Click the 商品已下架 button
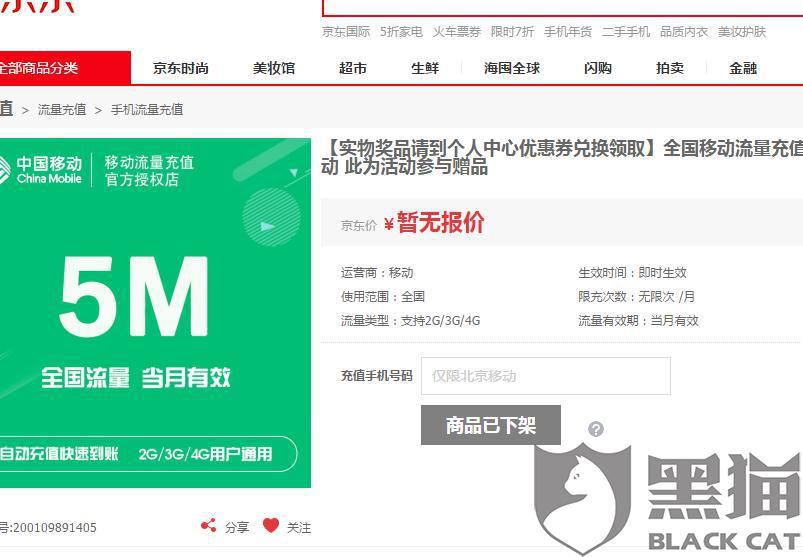The image size is (803, 557). click(x=491, y=425)
